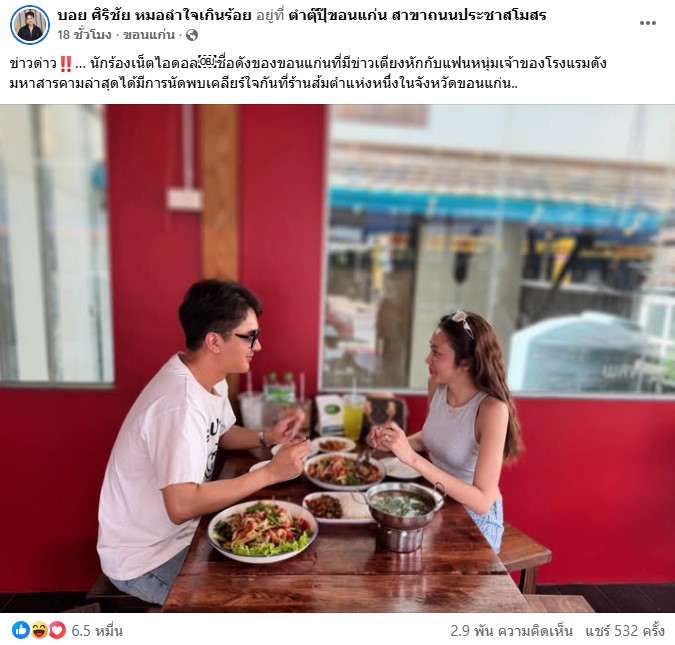View shares via แชร์ 532 ครั้ง
The image size is (675, 645).
[x=625, y=631]
